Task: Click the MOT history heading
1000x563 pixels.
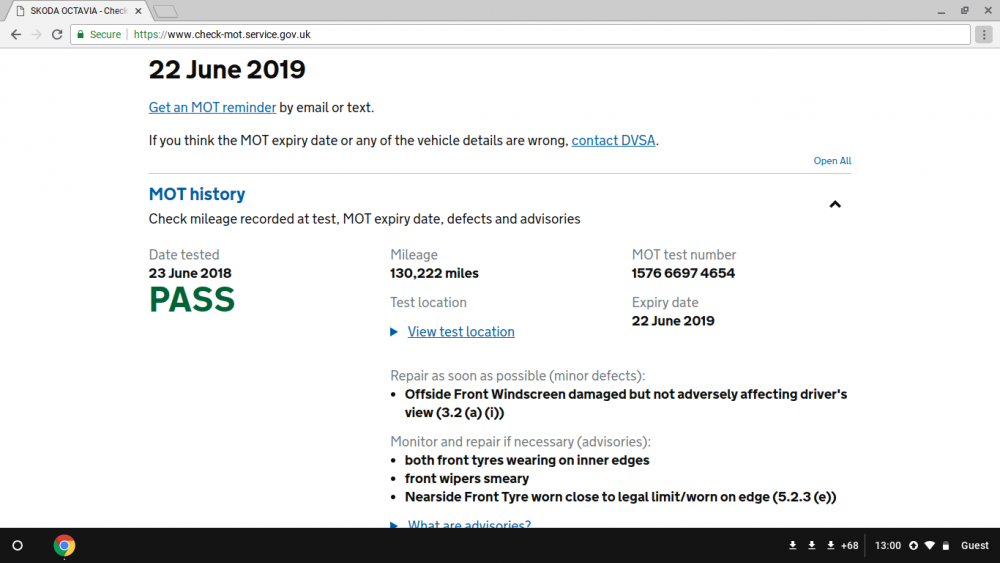Action: (x=197, y=194)
